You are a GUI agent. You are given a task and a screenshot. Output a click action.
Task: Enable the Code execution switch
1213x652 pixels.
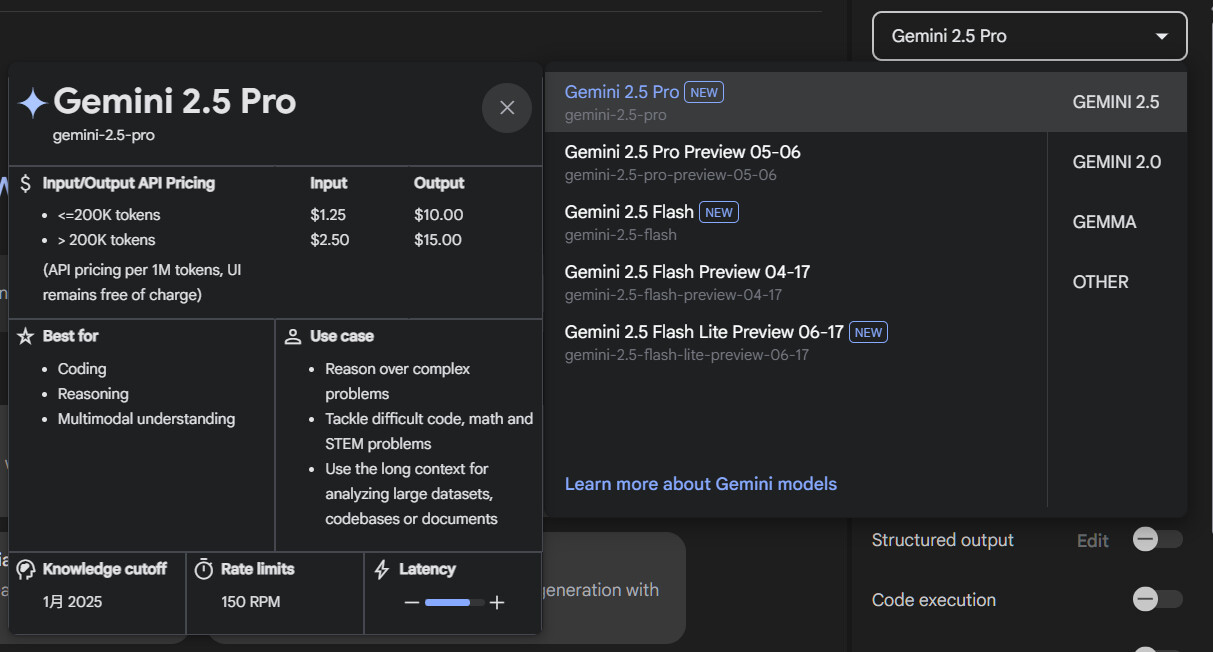1158,600
